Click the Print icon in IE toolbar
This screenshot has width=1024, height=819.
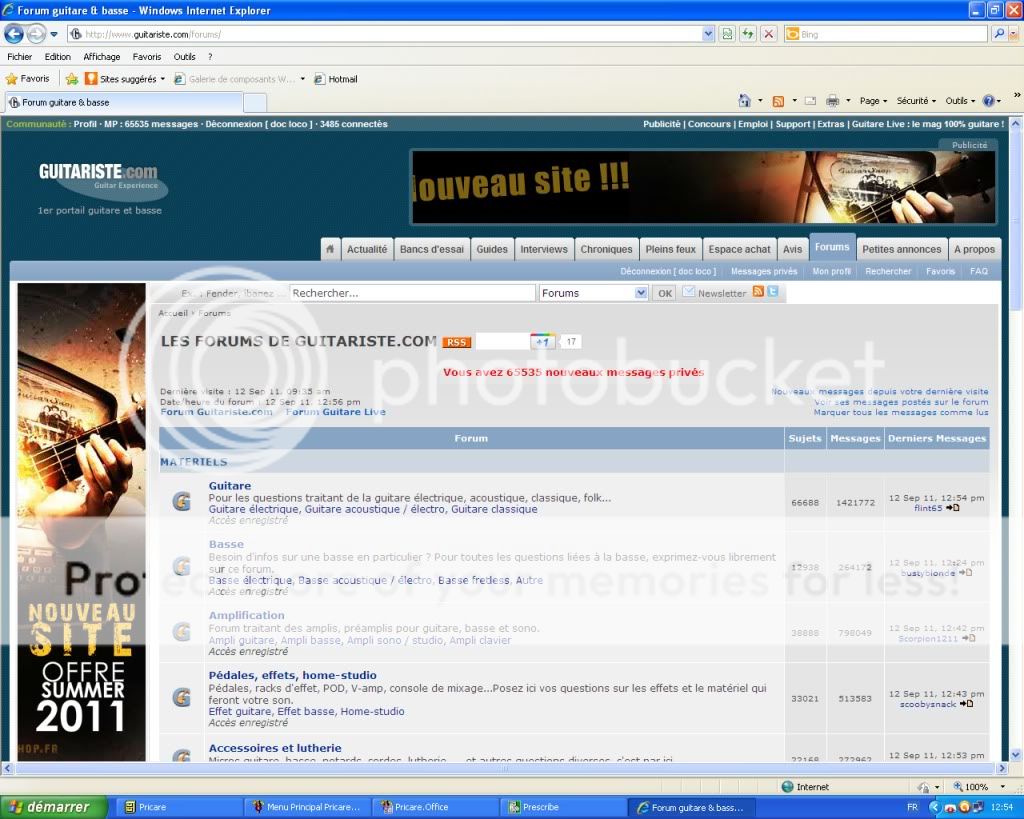point(832,101)
